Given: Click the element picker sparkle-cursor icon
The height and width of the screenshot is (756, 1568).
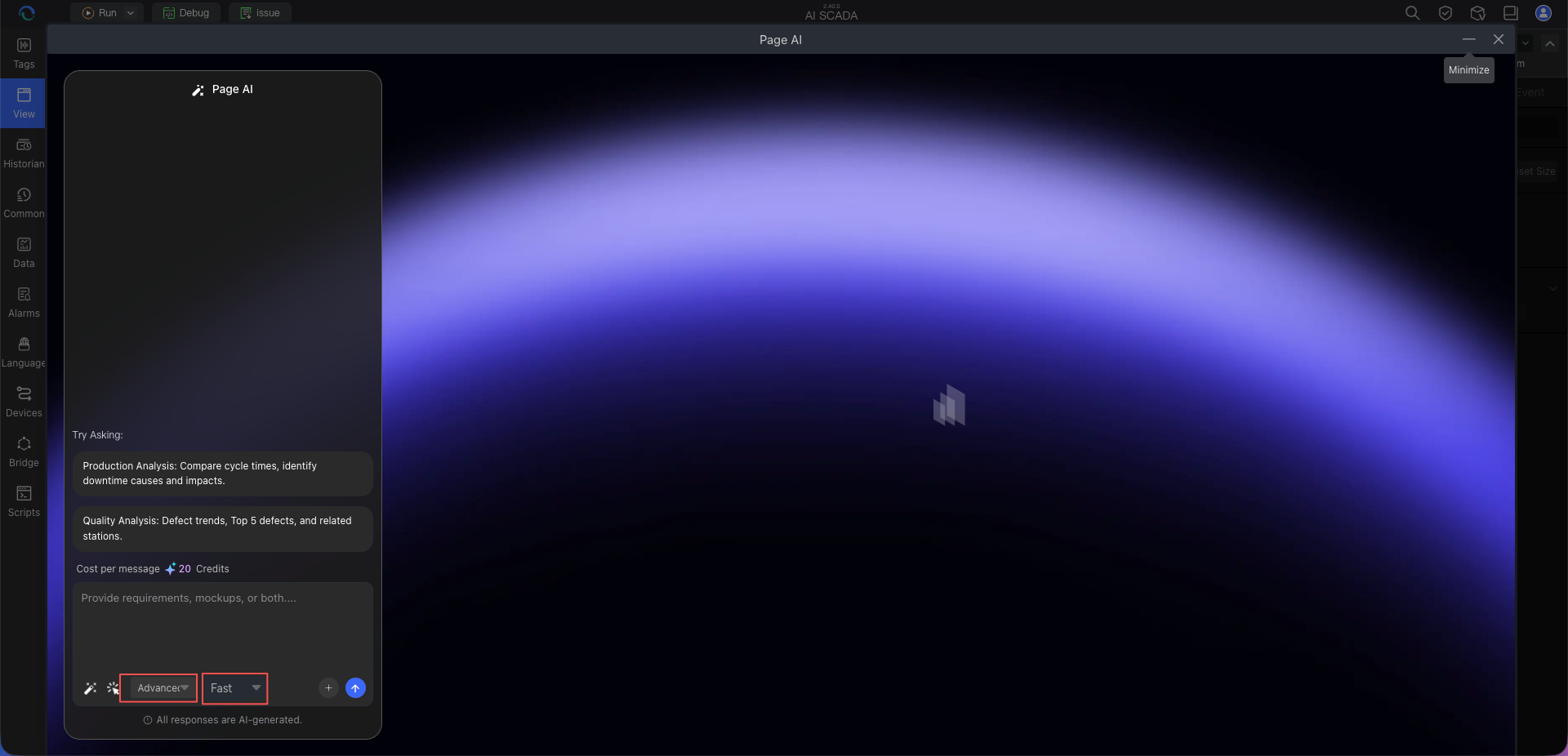Looking at the screenshot, I should (x=114, y=688).
